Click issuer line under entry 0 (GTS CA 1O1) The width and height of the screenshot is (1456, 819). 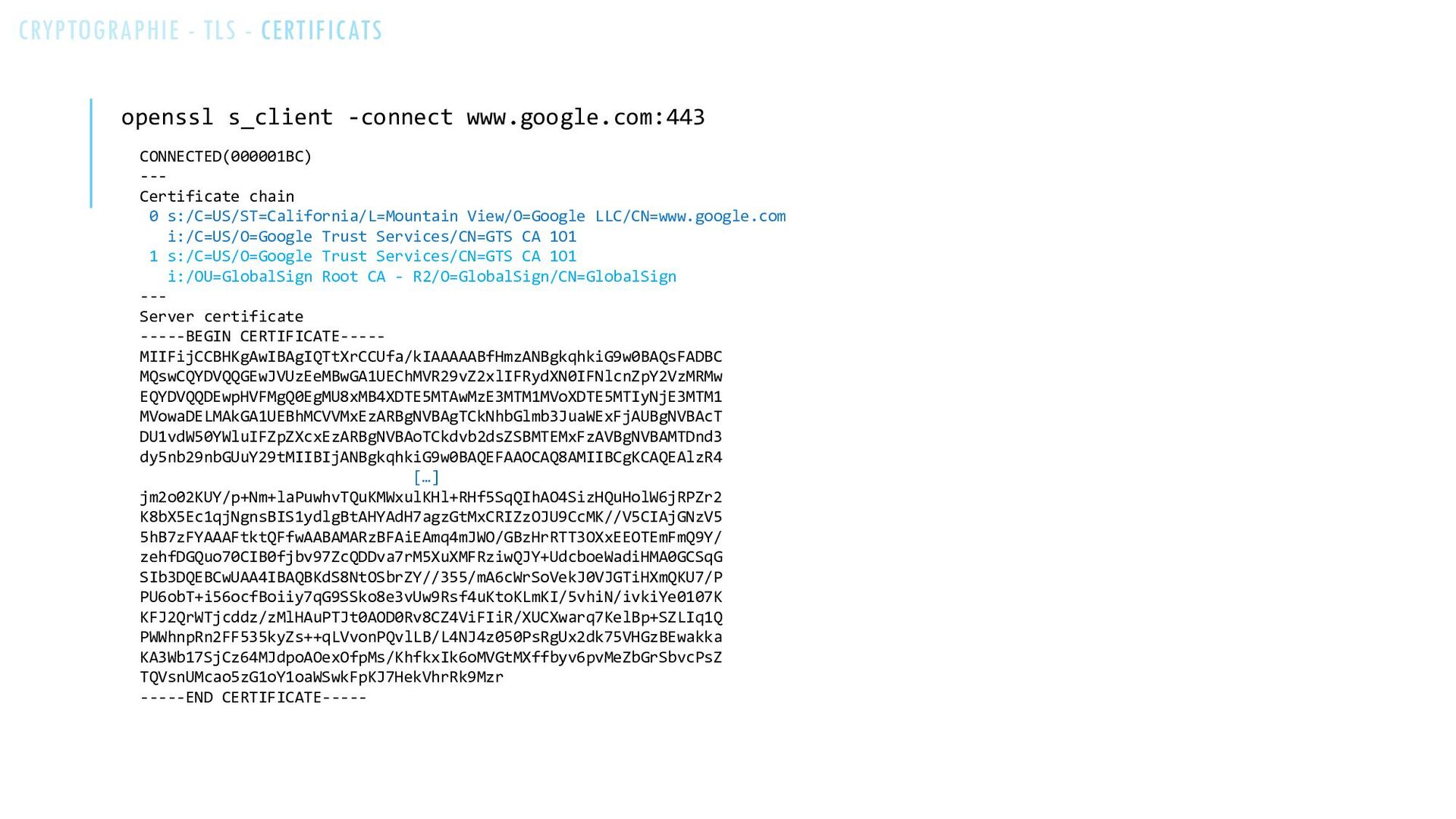click(372, 237)
